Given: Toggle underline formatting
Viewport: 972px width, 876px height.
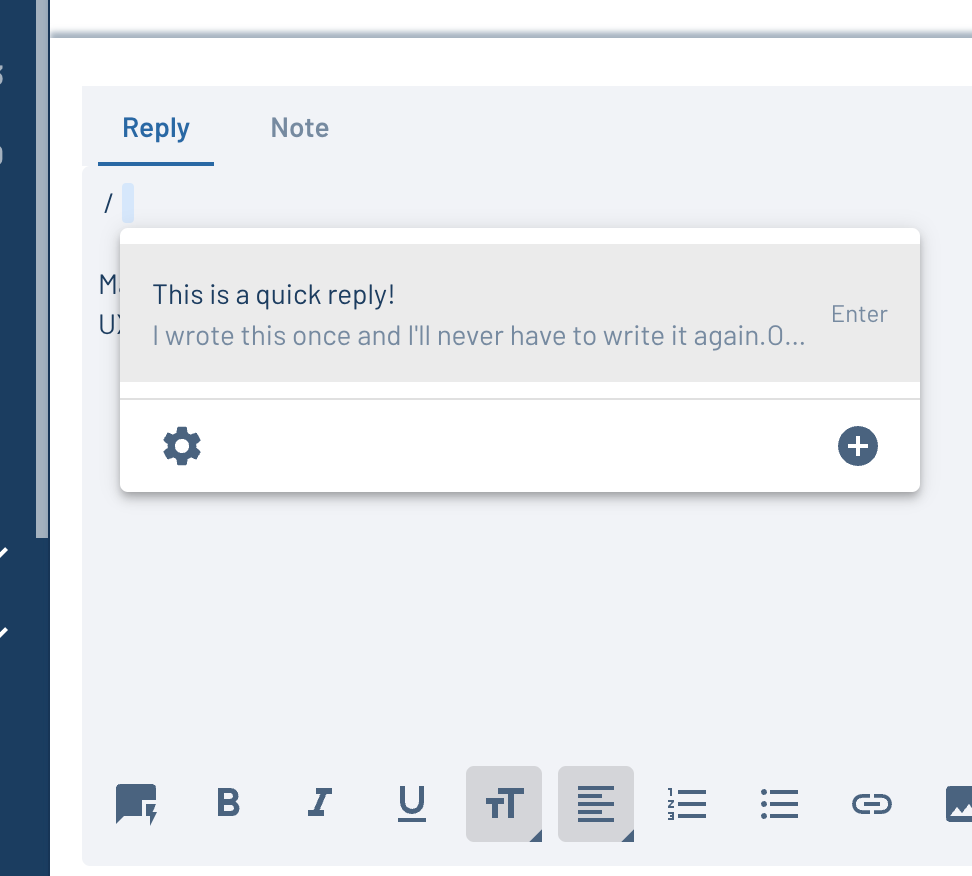Looking at the screenshot, I should click(x=412, y=804).
